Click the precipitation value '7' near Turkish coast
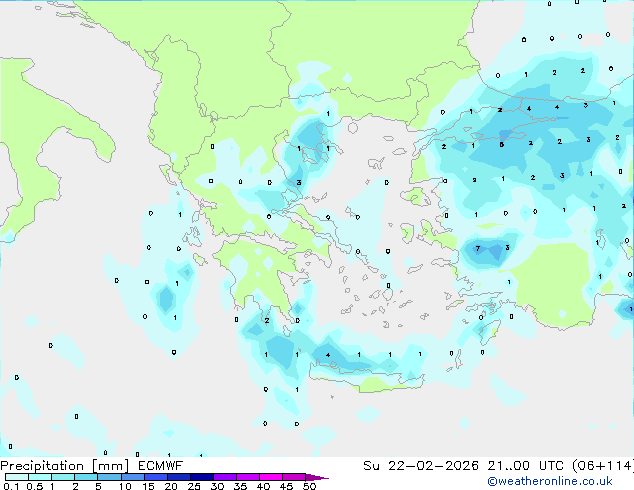The image size is (634, 490). pos(478,248)
